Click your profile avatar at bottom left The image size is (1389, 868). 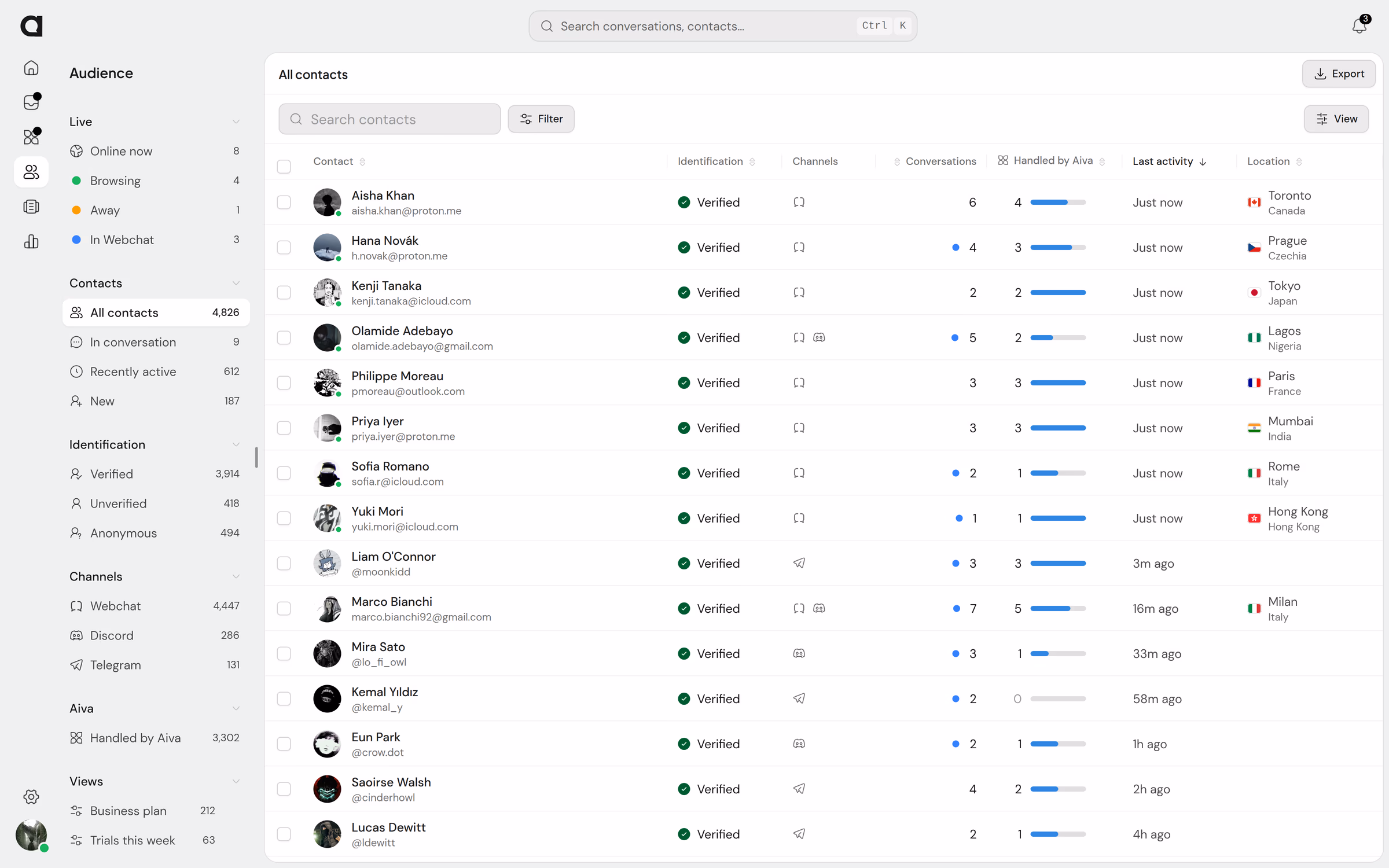coord(31,835)
